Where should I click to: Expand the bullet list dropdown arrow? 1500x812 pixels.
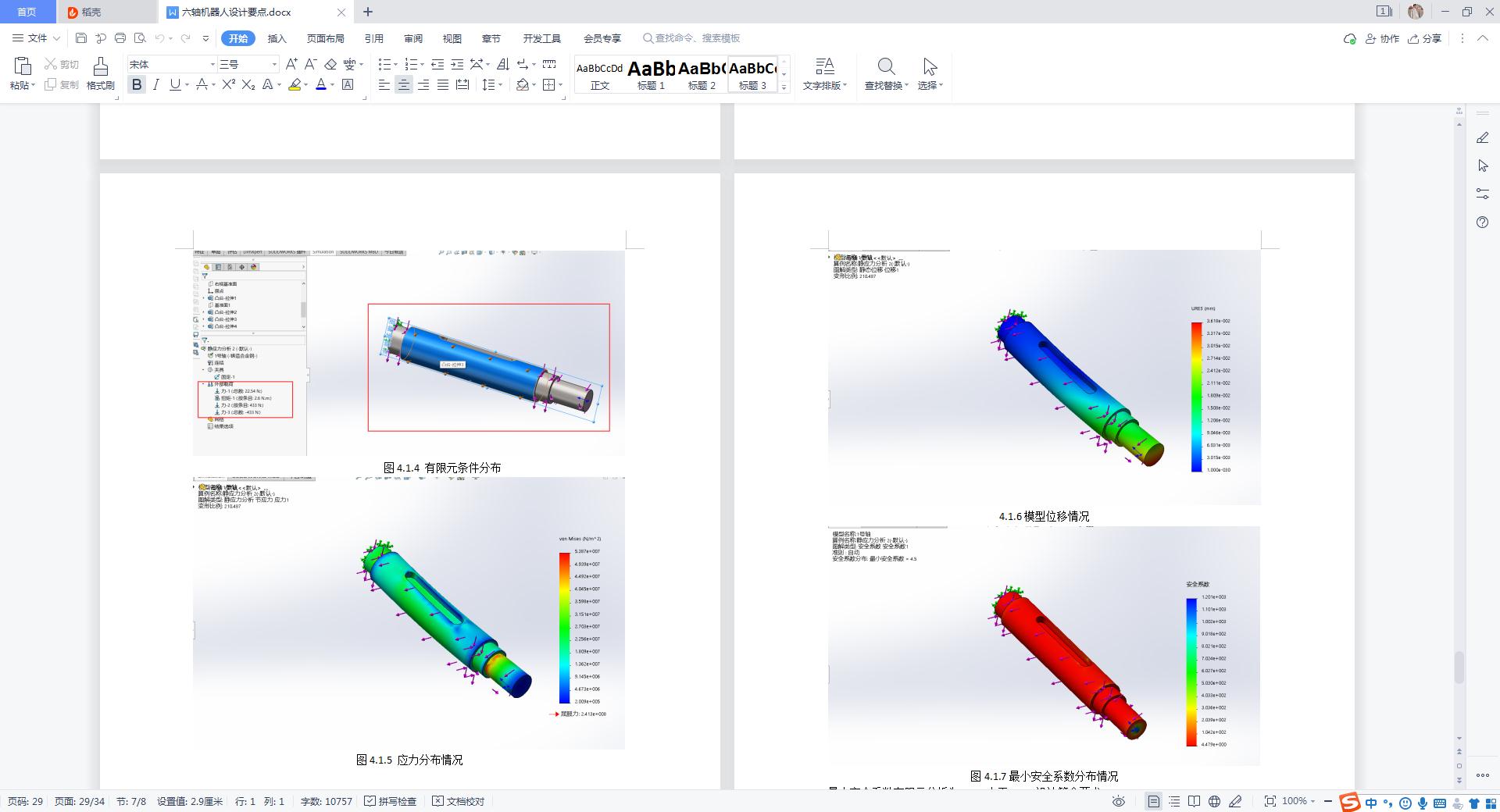[x=396, y=64]
